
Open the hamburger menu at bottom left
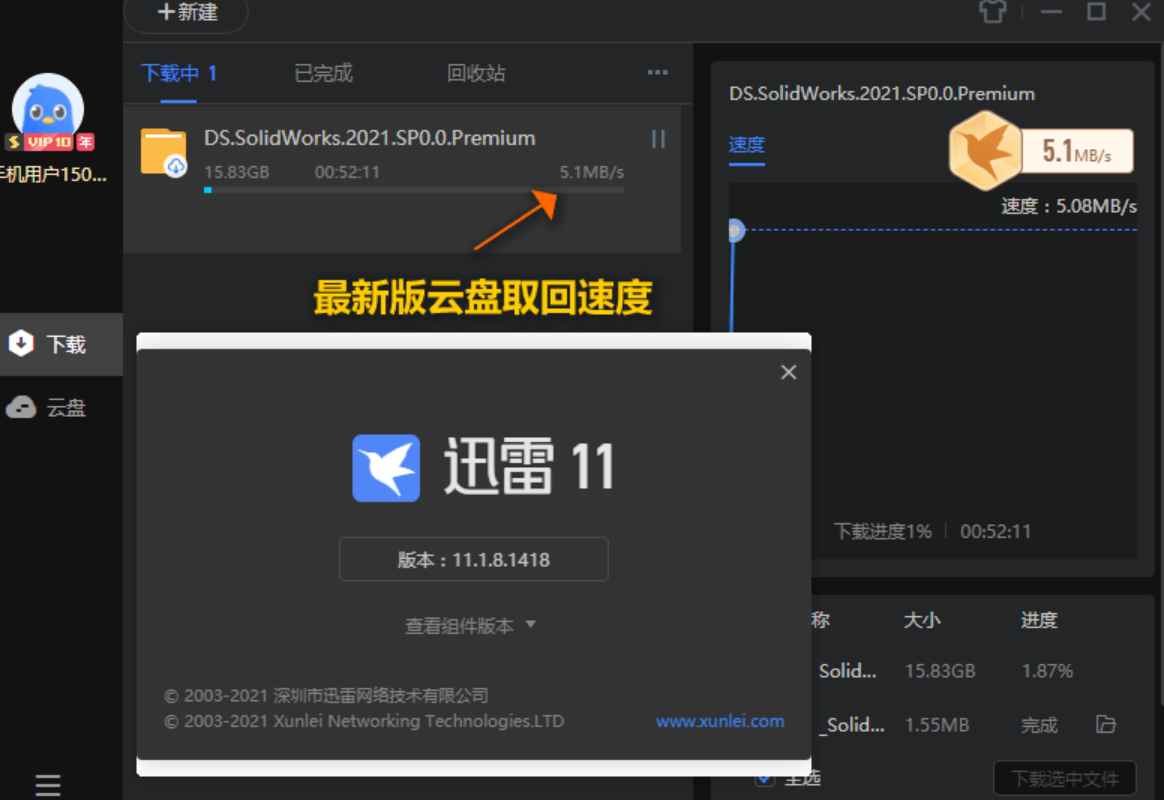(x=47, y=783)
